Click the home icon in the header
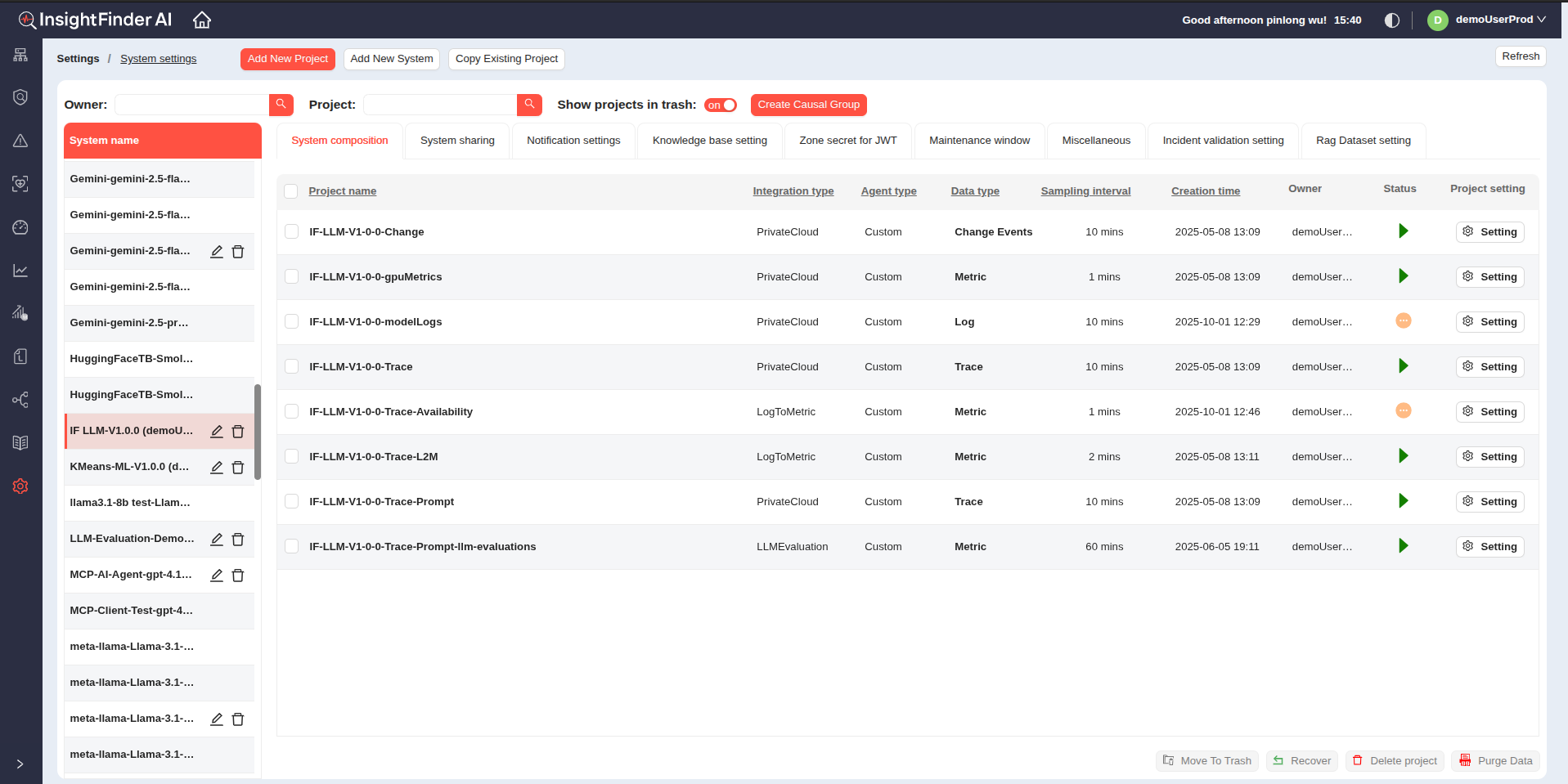 tap(202, 20)
